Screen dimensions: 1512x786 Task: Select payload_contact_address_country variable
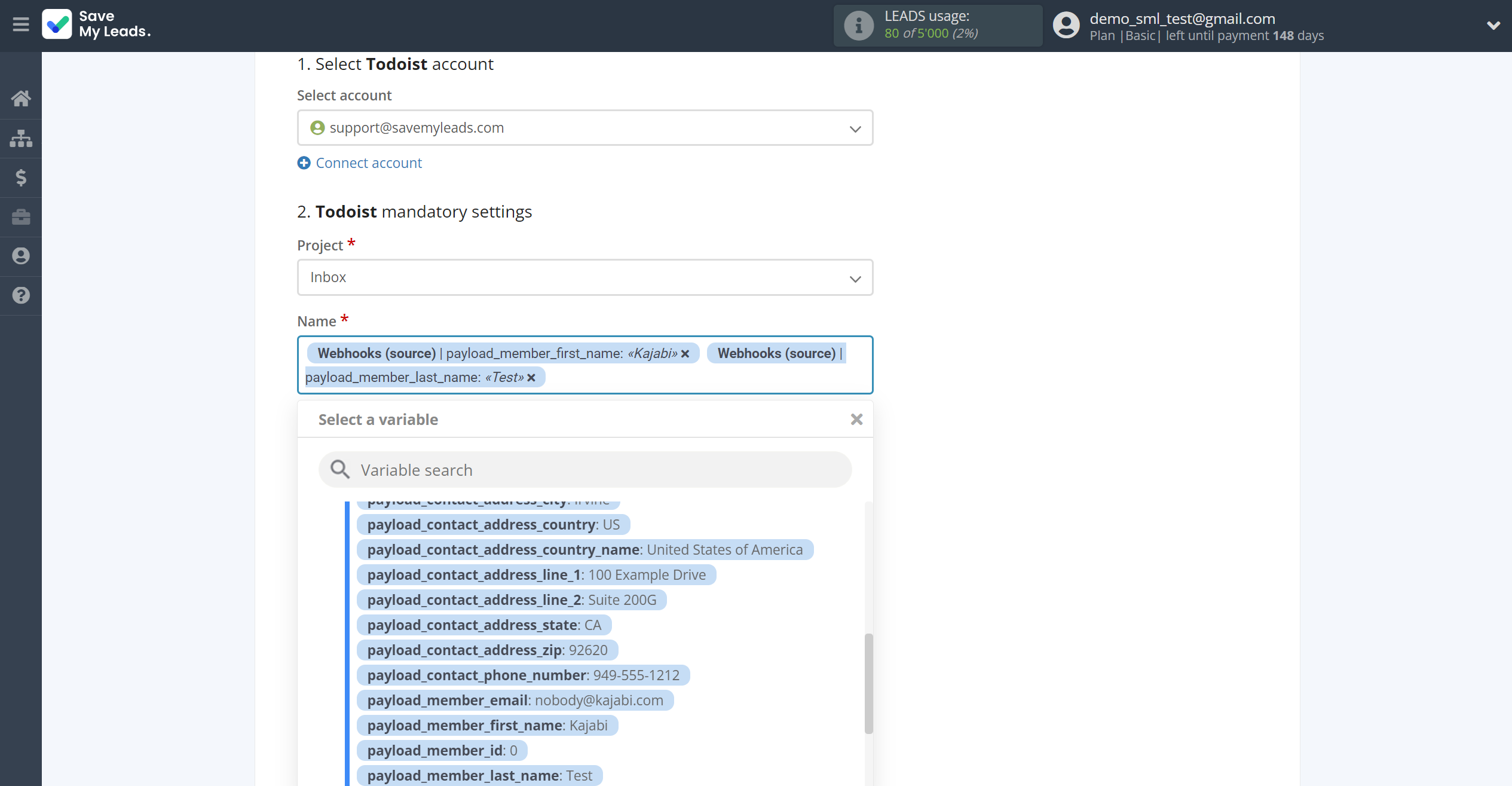coord(493,525)
